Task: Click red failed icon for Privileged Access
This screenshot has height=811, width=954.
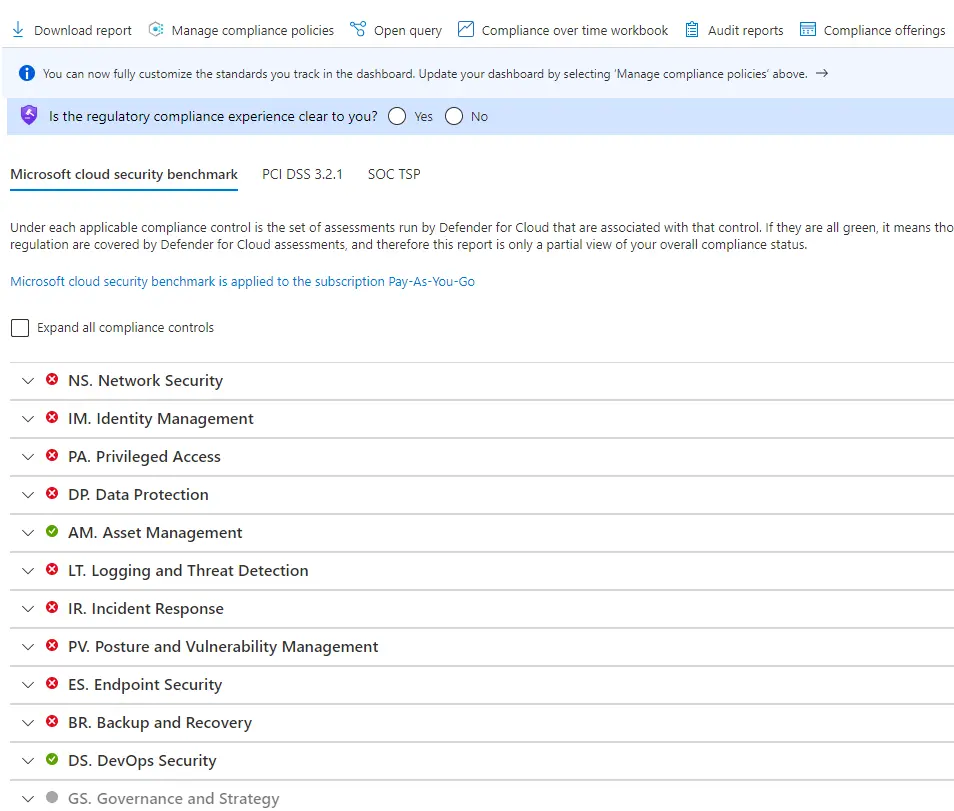Action: click(52, 456)
